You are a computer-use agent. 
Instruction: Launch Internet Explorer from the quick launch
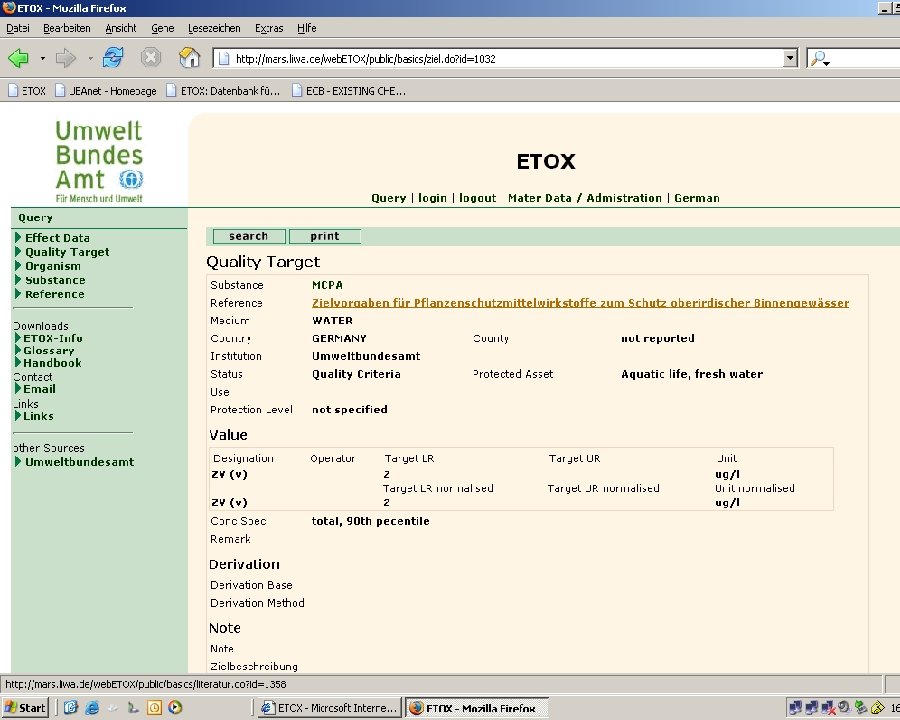point(91,707)
